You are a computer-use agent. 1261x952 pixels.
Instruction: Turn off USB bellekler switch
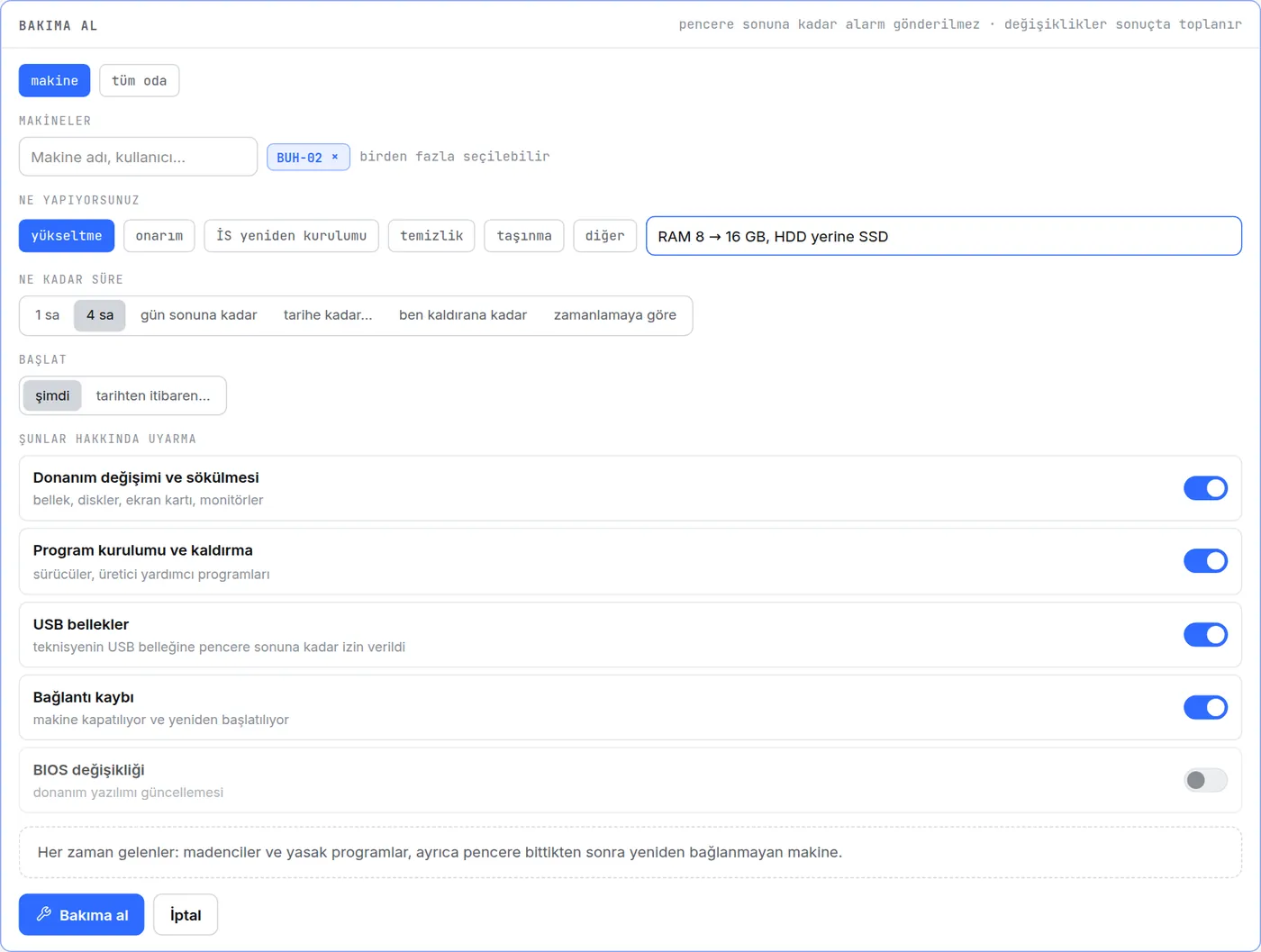1205,634
